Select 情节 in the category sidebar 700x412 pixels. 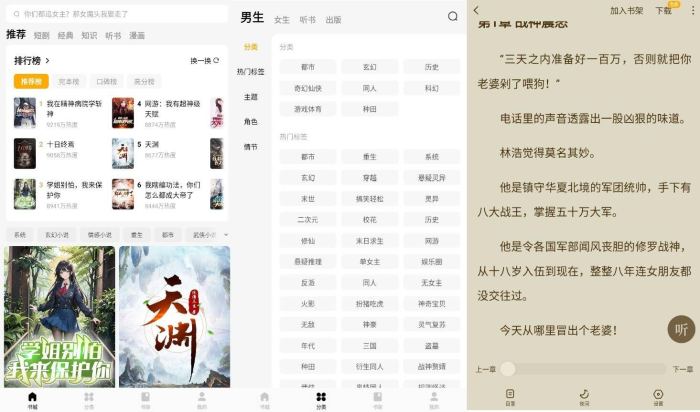[250, 147]
